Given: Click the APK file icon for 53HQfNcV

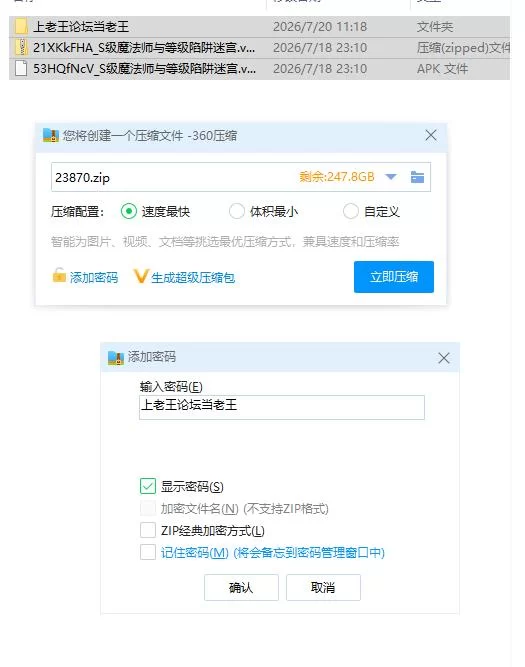Looking at the screenshot, I should tap(21, 68).
